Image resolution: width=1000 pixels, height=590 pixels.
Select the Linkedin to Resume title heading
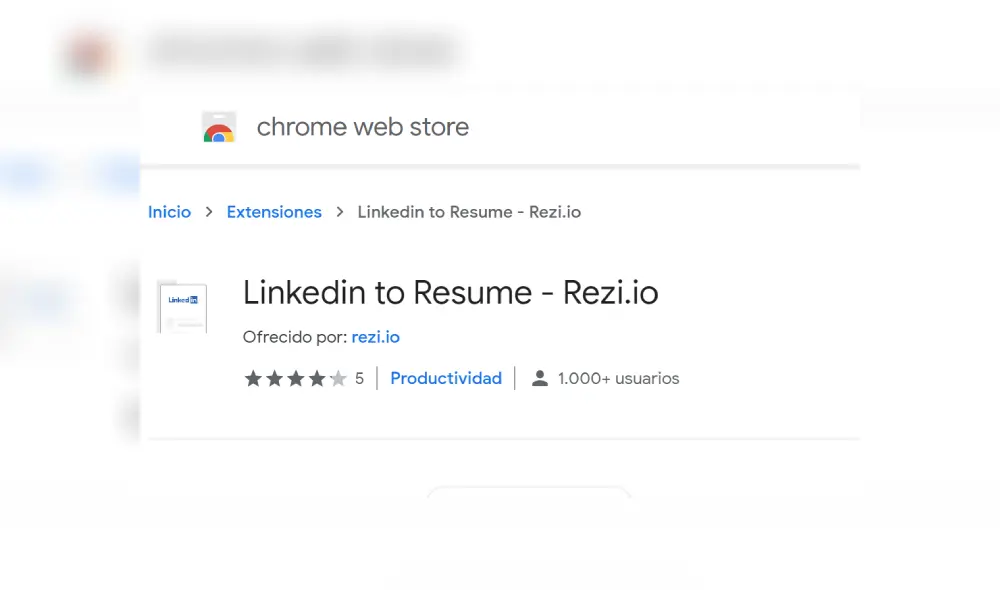[x=451, y=292]
